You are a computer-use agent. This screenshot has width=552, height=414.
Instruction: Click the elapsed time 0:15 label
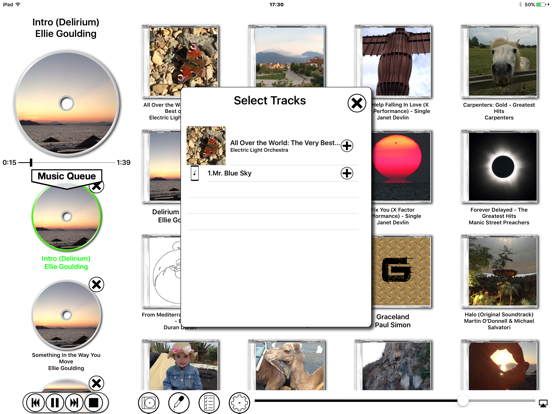pos(9,162)
